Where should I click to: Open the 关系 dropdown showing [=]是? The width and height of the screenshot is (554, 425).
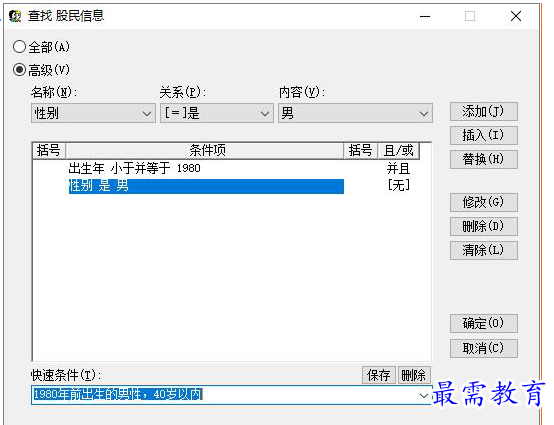tap(217, 113)
